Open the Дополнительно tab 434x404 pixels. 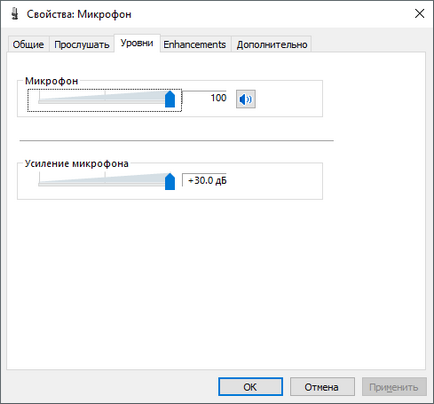[272, 44]
